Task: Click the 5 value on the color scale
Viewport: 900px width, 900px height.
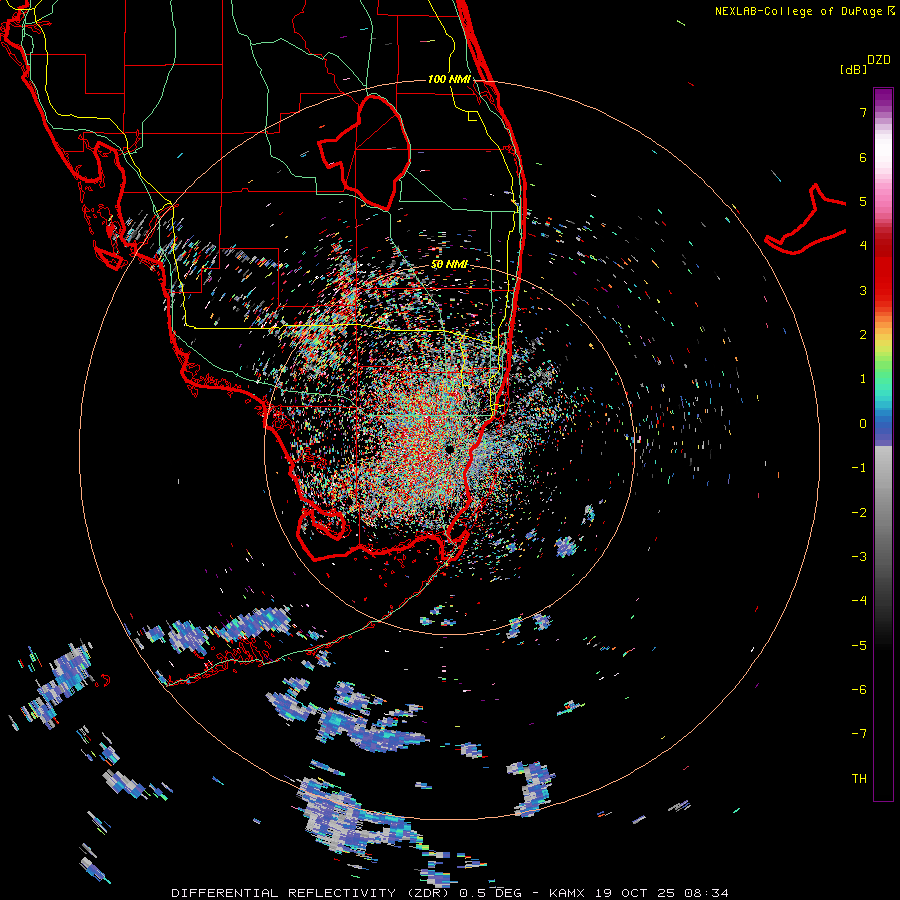Action: click(863, 201)
